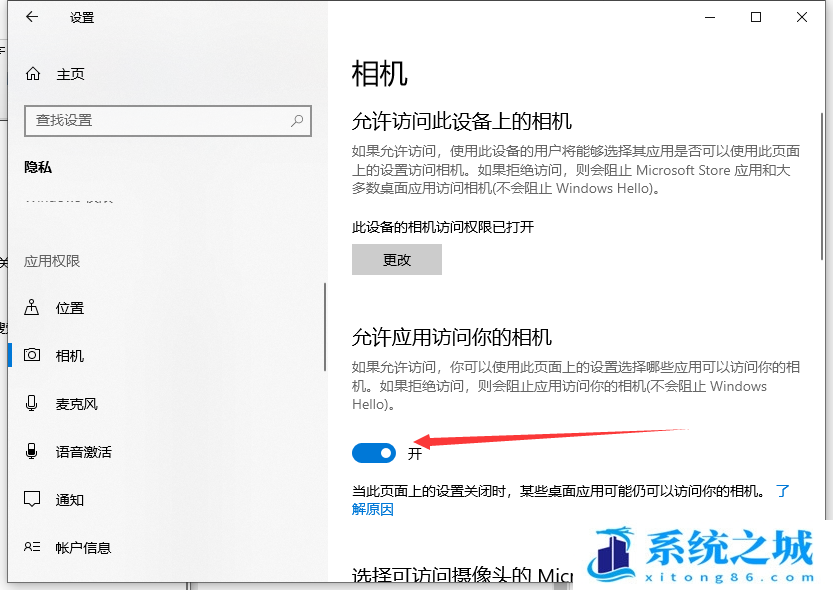Click the 查找设置 search field

pyautogui.click(x=160, y=120)
